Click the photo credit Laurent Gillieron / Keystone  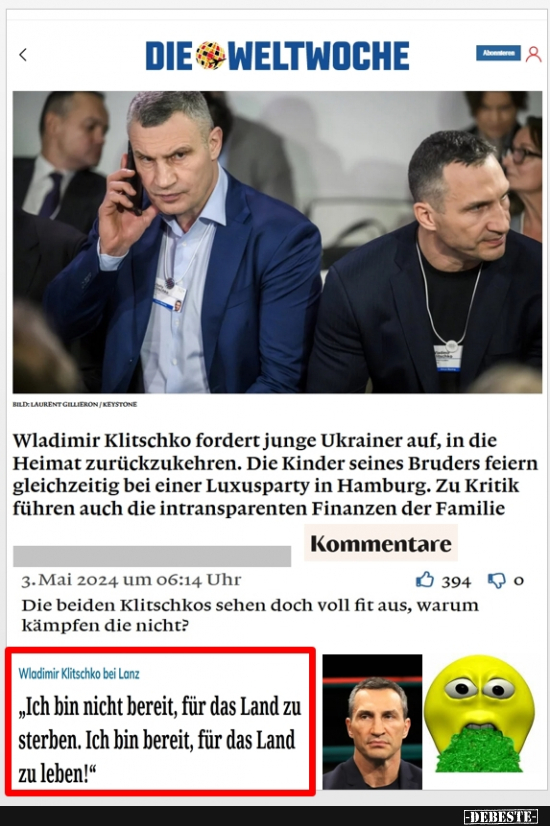coord(75,405)
